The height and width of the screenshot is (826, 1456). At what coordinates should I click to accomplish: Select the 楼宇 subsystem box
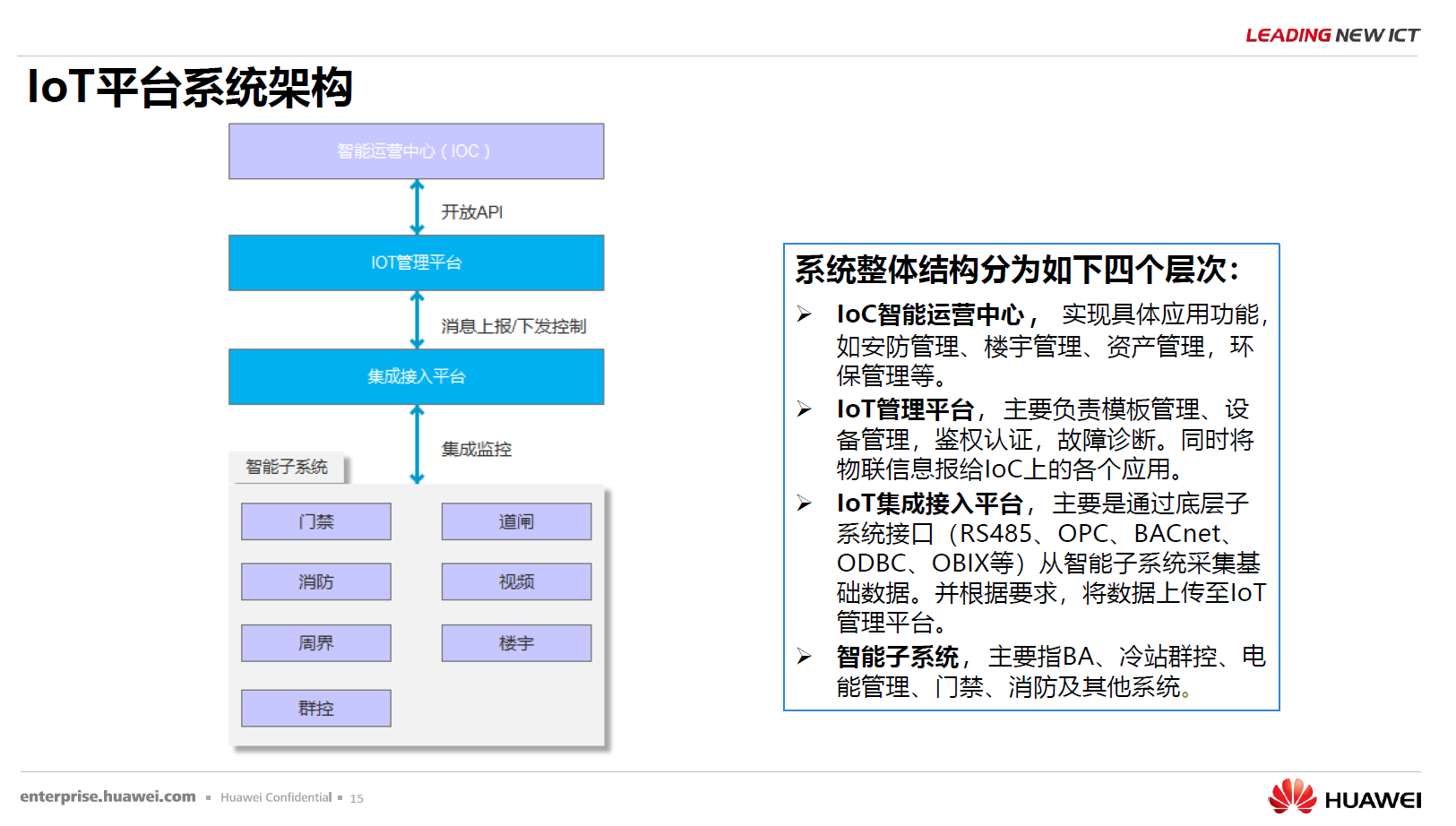point(516,643)
